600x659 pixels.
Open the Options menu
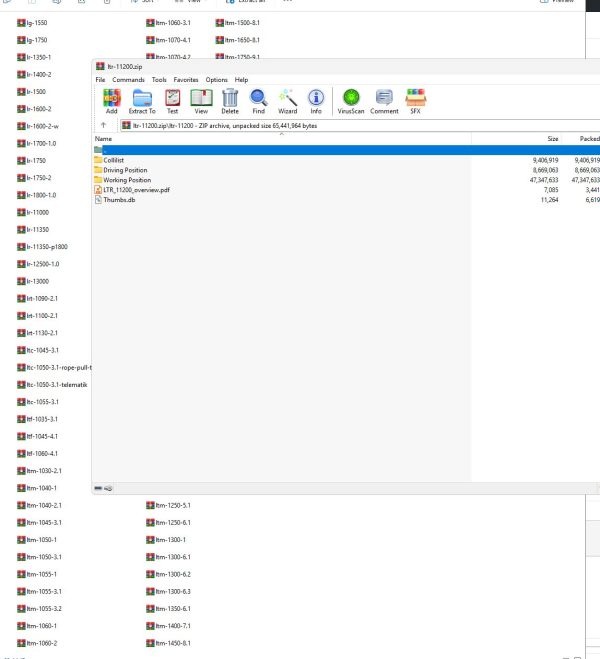click(x=216, y=80)
